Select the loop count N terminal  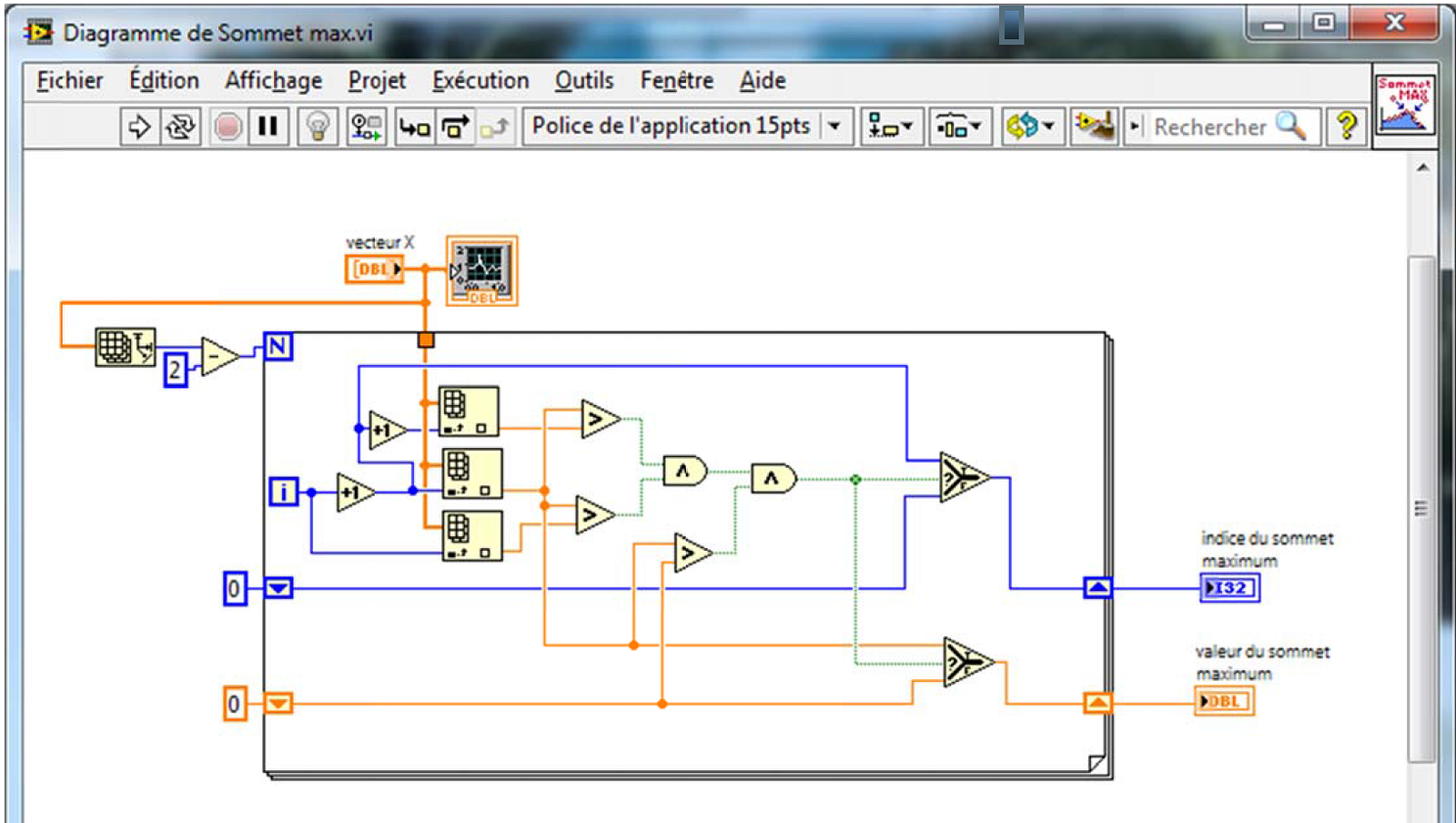tap(278, 347)
